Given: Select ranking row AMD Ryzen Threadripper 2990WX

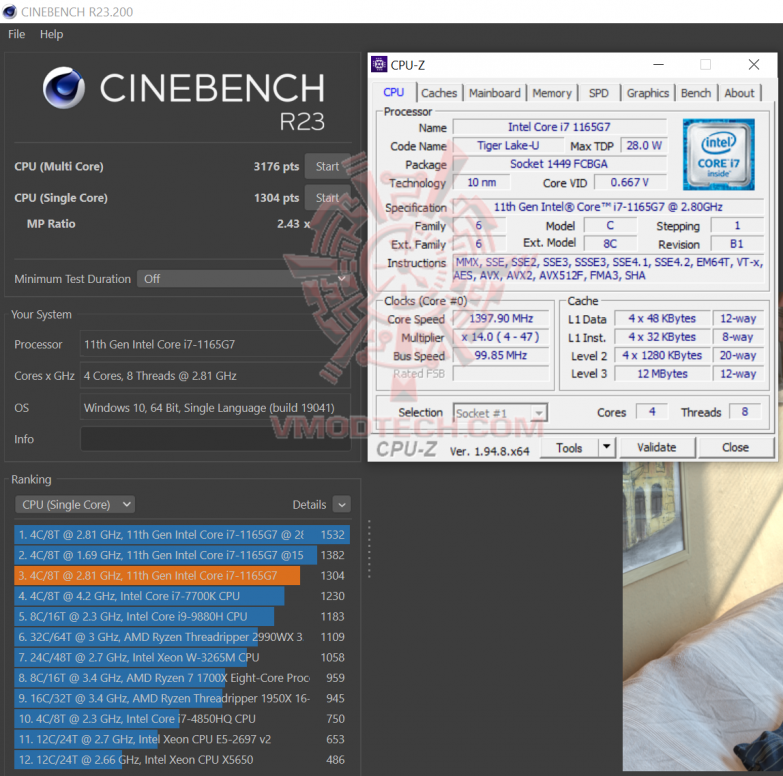Looking at the screenshot, I should tap(182, 637).
